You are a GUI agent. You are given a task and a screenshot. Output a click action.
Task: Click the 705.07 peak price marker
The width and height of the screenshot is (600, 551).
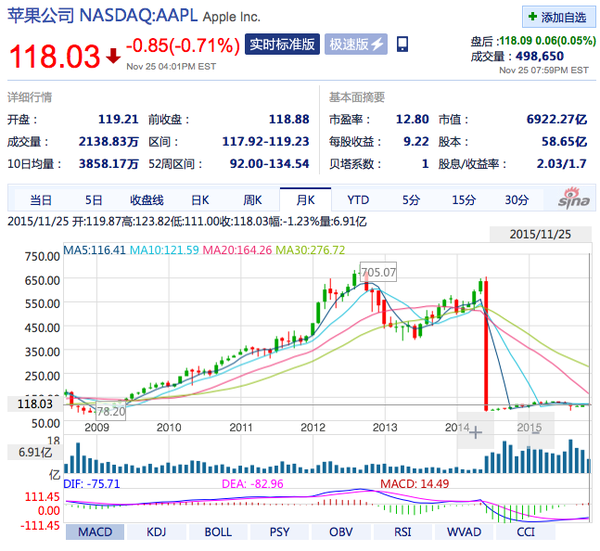378,272
